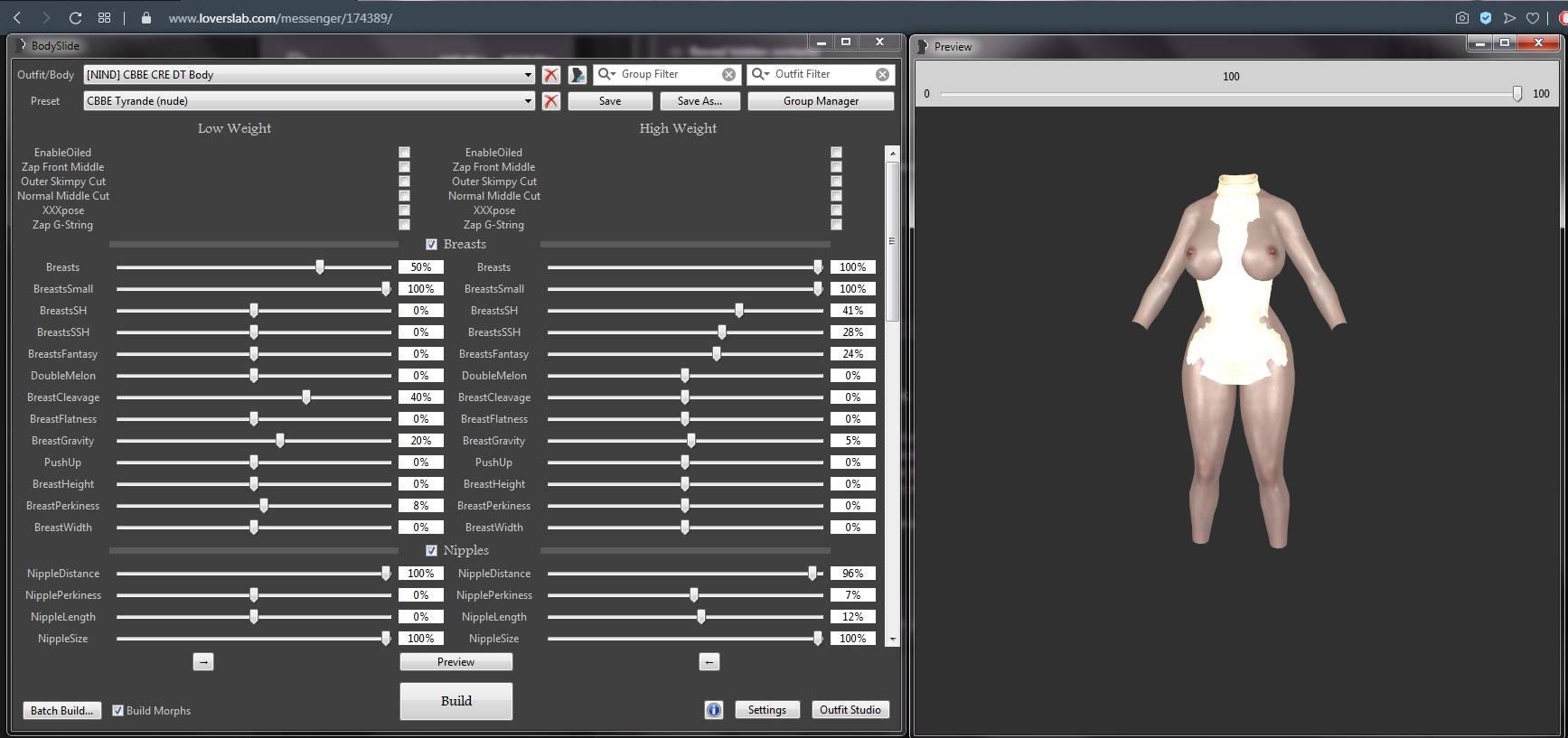Click the Outfit Filter magnifier icon
Screen dimensions: 1568x738
(x=760, y=74)
